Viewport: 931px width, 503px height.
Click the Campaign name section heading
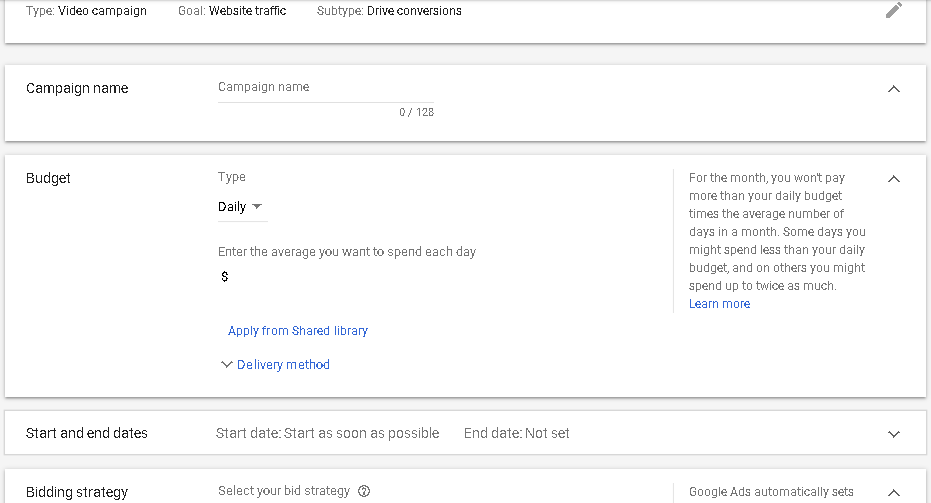pos(77,88)
